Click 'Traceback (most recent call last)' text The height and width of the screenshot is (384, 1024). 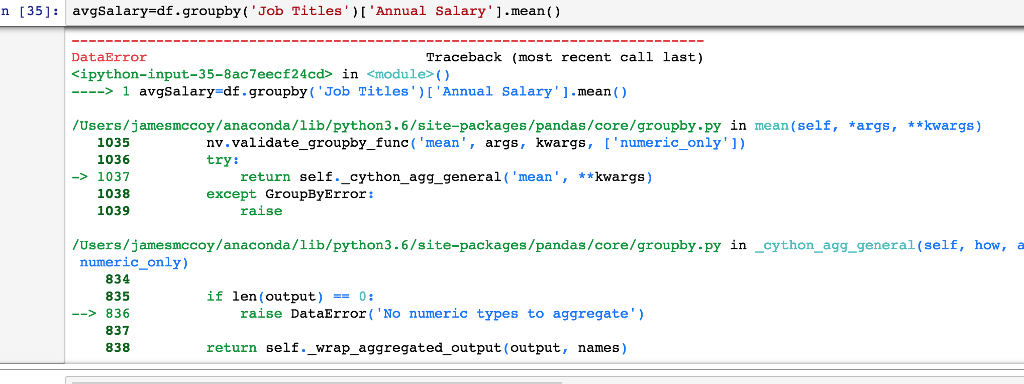pos(564,57)
